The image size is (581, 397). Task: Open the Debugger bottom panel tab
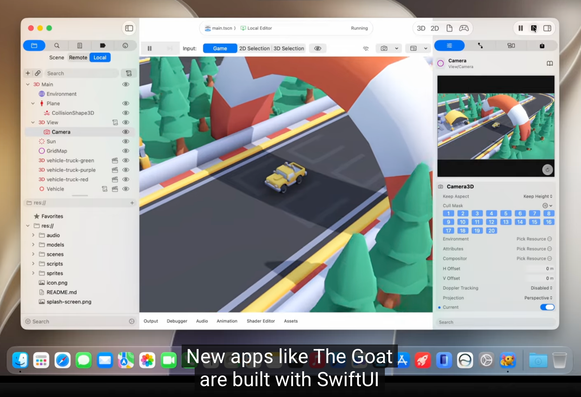coord(177,321)
